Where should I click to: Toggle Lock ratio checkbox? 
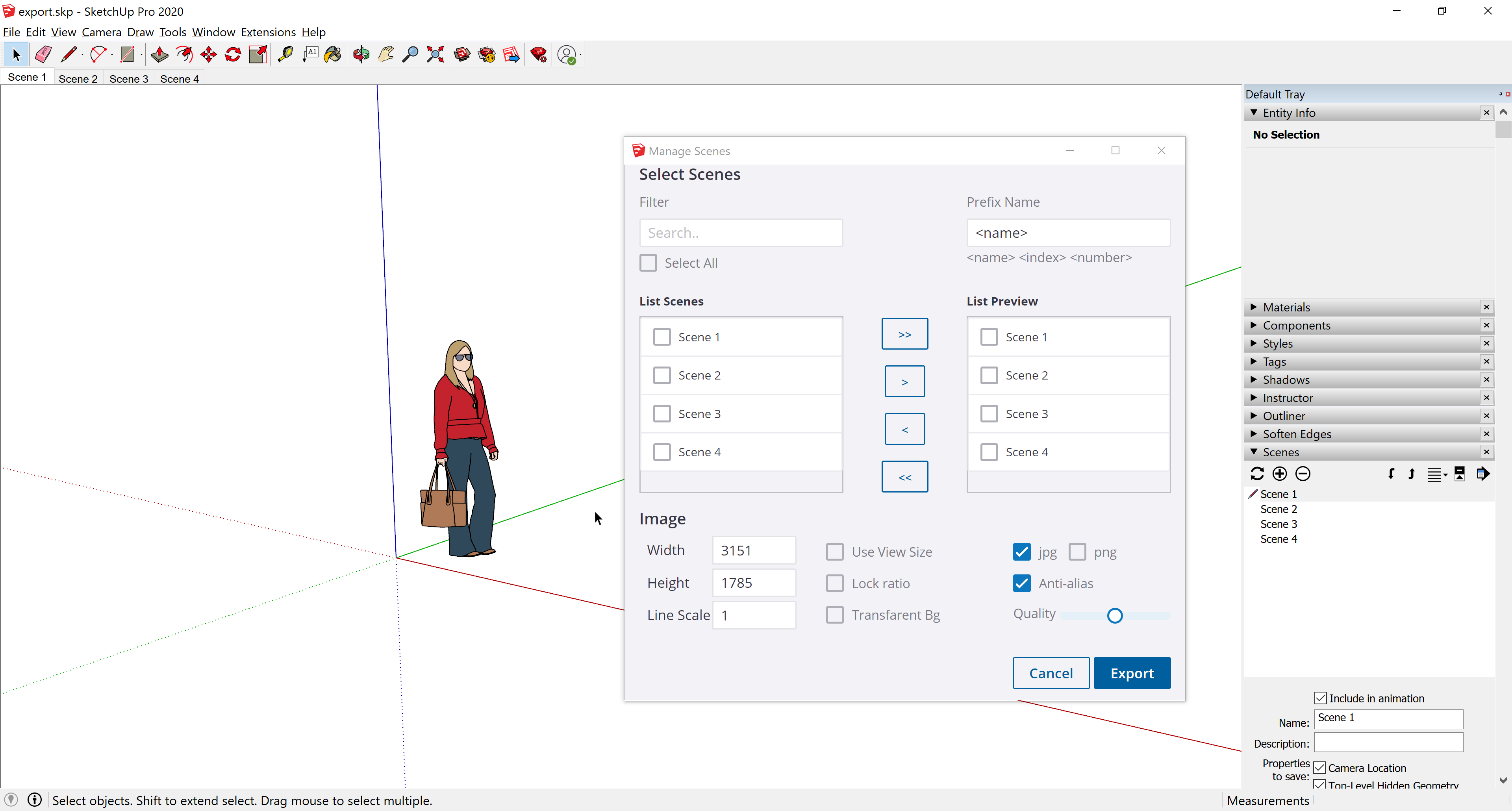coord(834,583)
